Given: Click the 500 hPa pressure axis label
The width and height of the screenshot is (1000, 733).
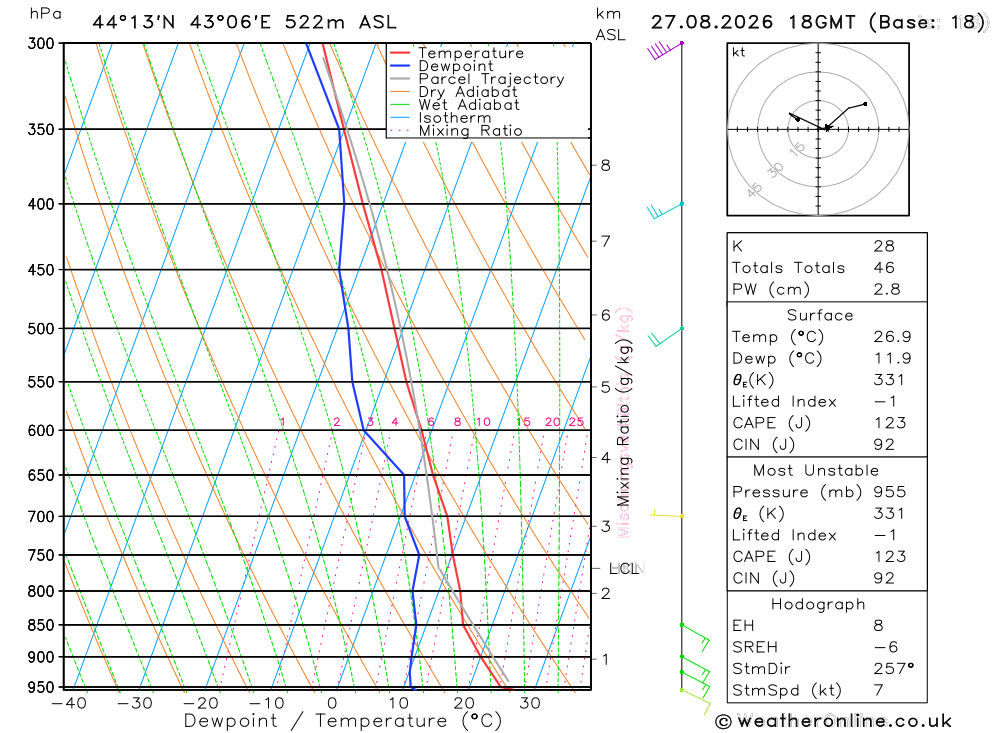Looking at the screenshot, I should (x=41, y=329).
